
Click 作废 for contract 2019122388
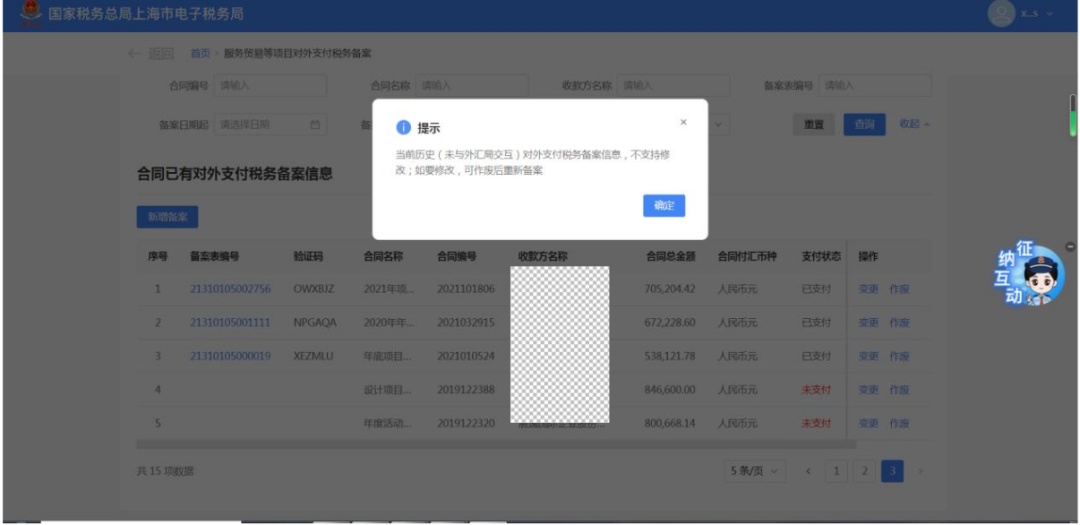[900, 390]
